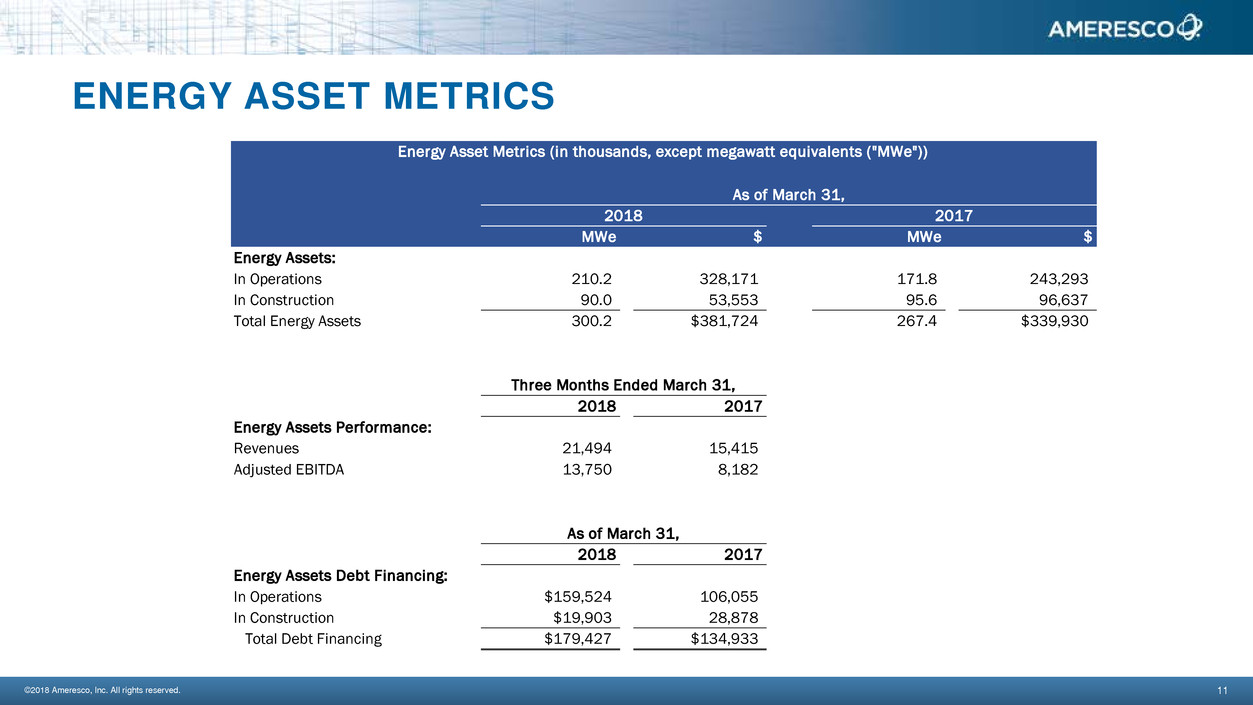Select the 8,182 Adjusted EBITDA value
The image size is (1253, 705).
tap(735, 470)
